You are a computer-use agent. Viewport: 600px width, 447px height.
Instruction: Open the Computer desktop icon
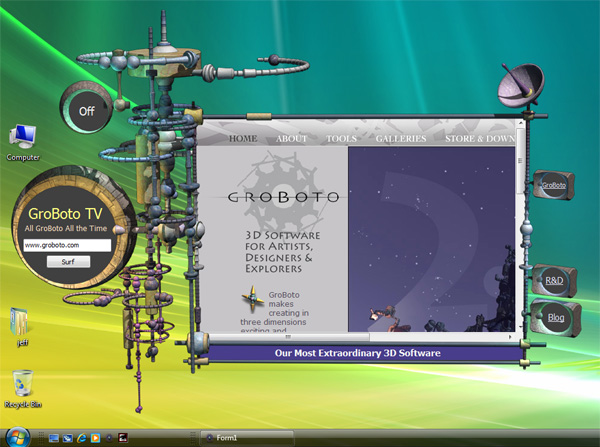[x=23, y=142]
